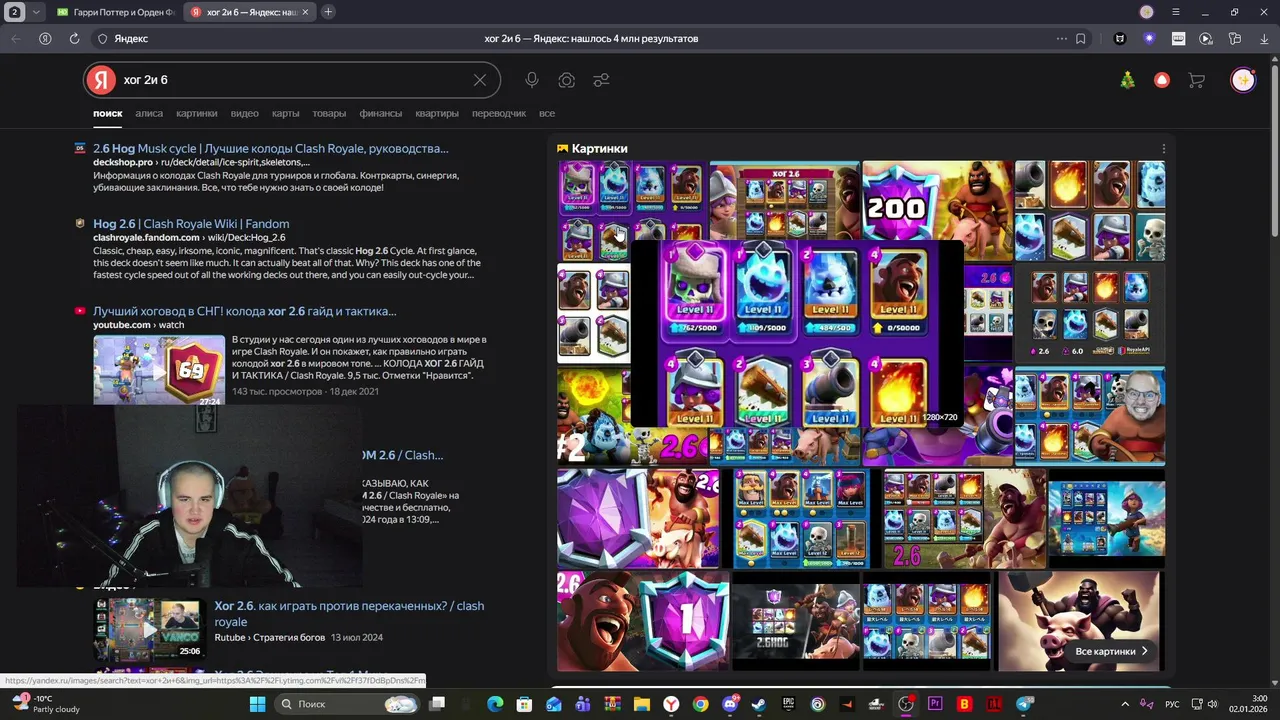
Task: Close the active хог 2и 6 tab
Action: (x=306, y=12)
